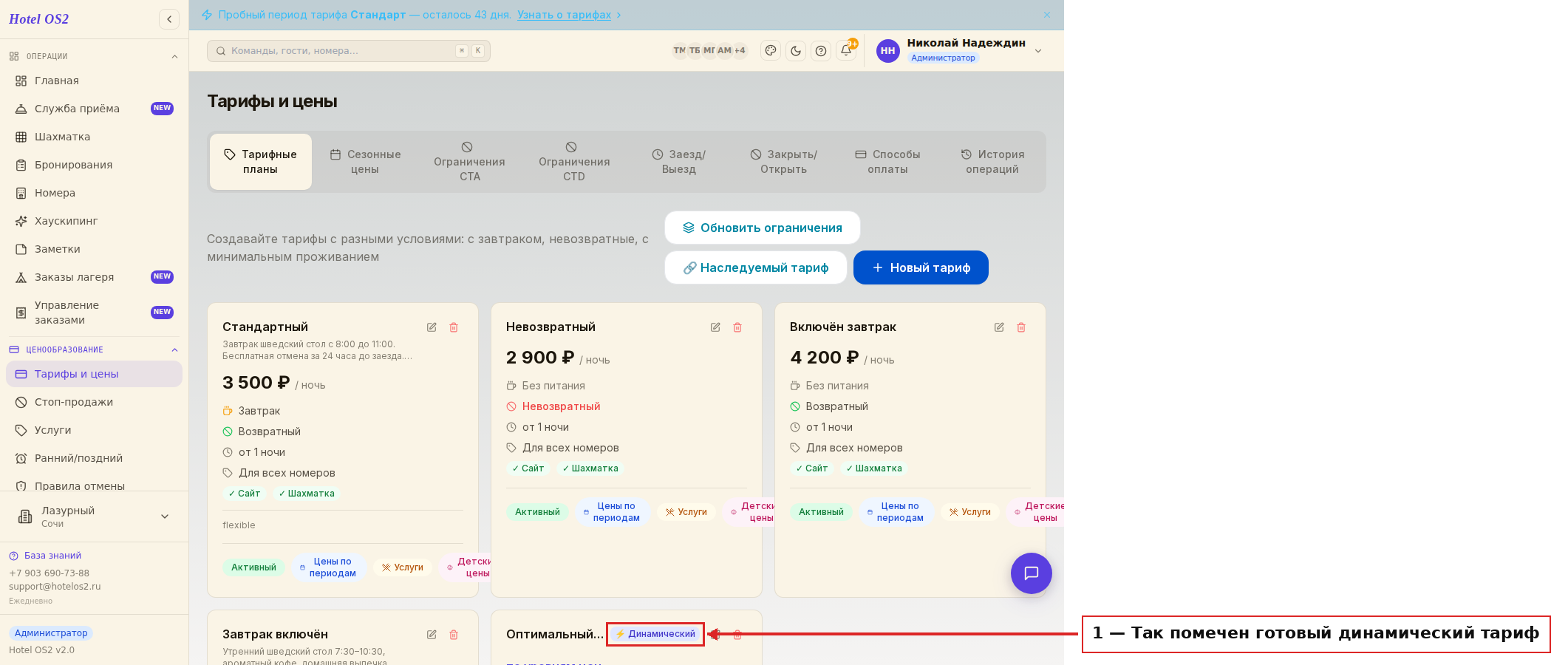Click Динамический badge on Оптимальный tariff
1568x665 pixels.
655,634
